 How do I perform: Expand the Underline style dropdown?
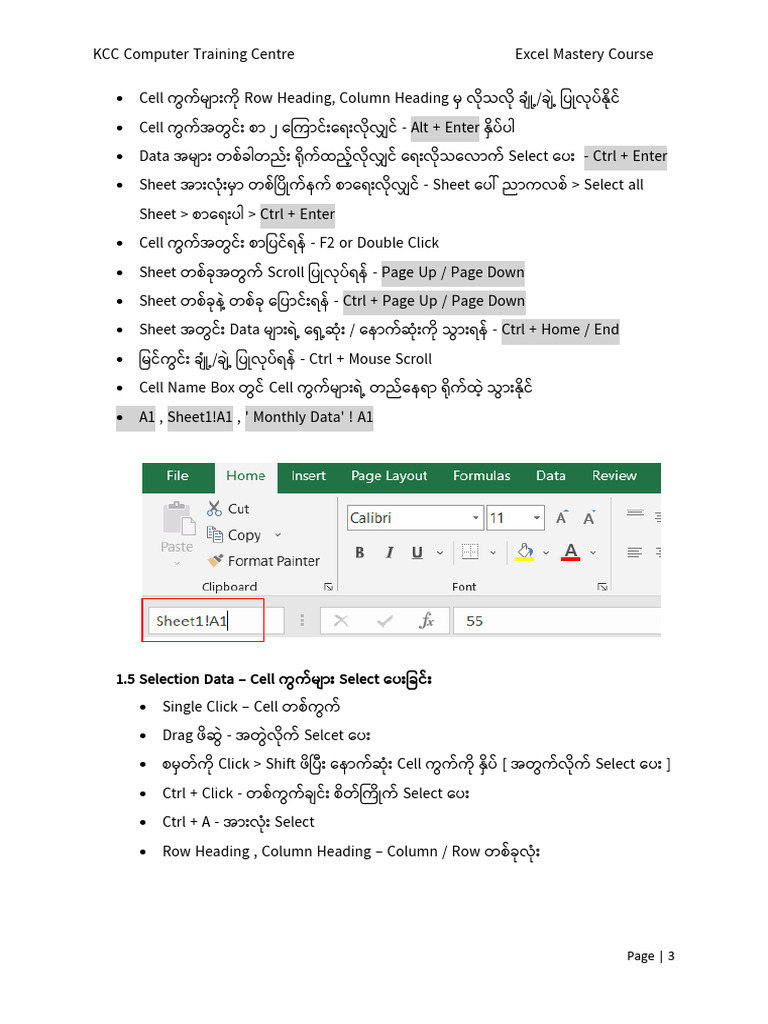pos(440,552)
